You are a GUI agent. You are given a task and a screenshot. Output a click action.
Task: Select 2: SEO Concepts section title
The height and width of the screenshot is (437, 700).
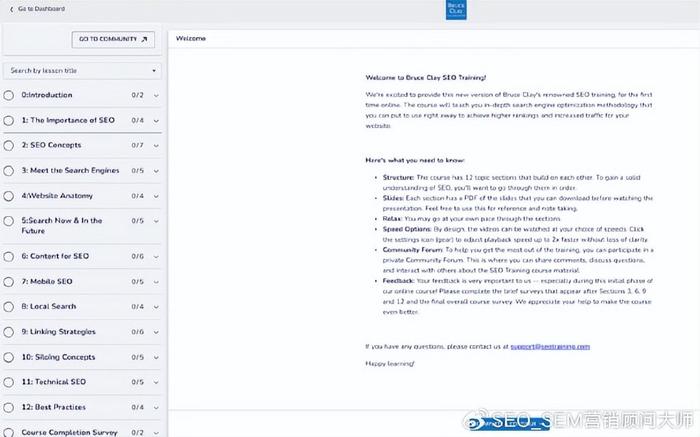coord(51,145)
